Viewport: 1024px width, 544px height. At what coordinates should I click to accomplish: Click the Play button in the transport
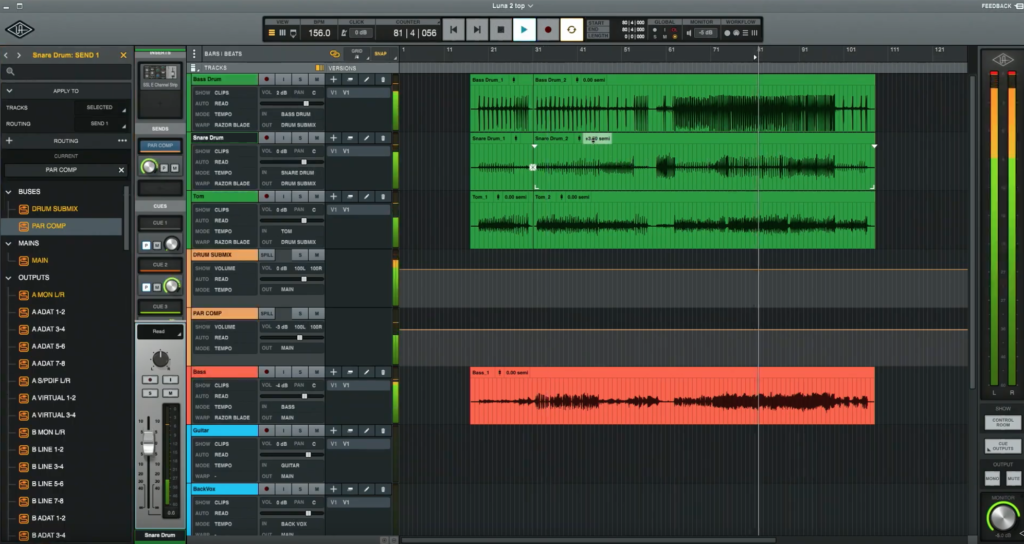[524, 30]
